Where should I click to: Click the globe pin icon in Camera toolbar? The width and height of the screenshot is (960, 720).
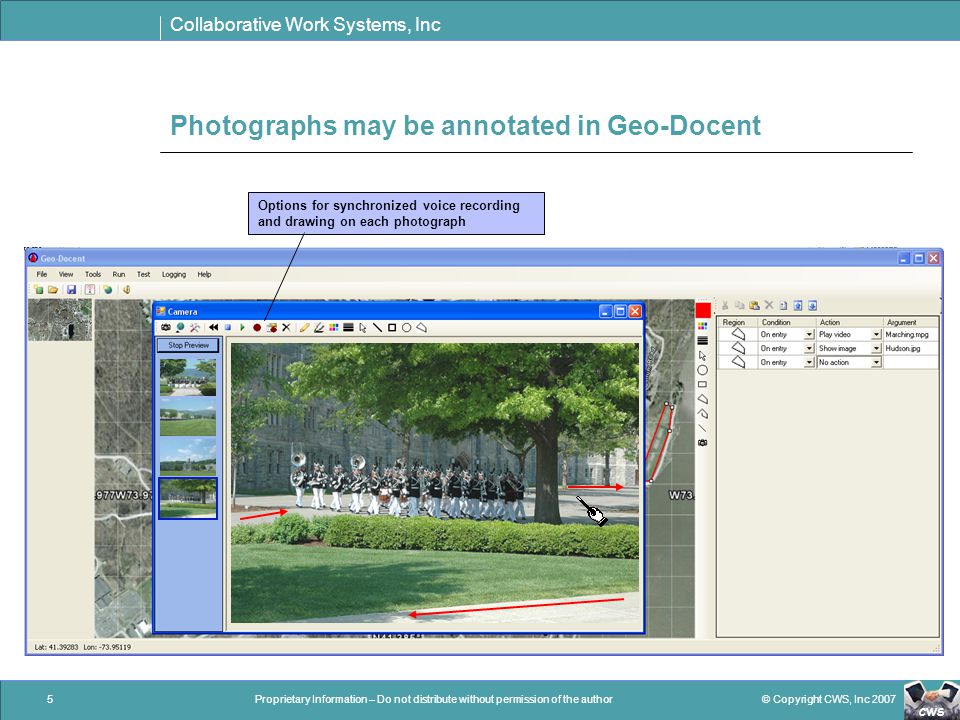(180, 328)
